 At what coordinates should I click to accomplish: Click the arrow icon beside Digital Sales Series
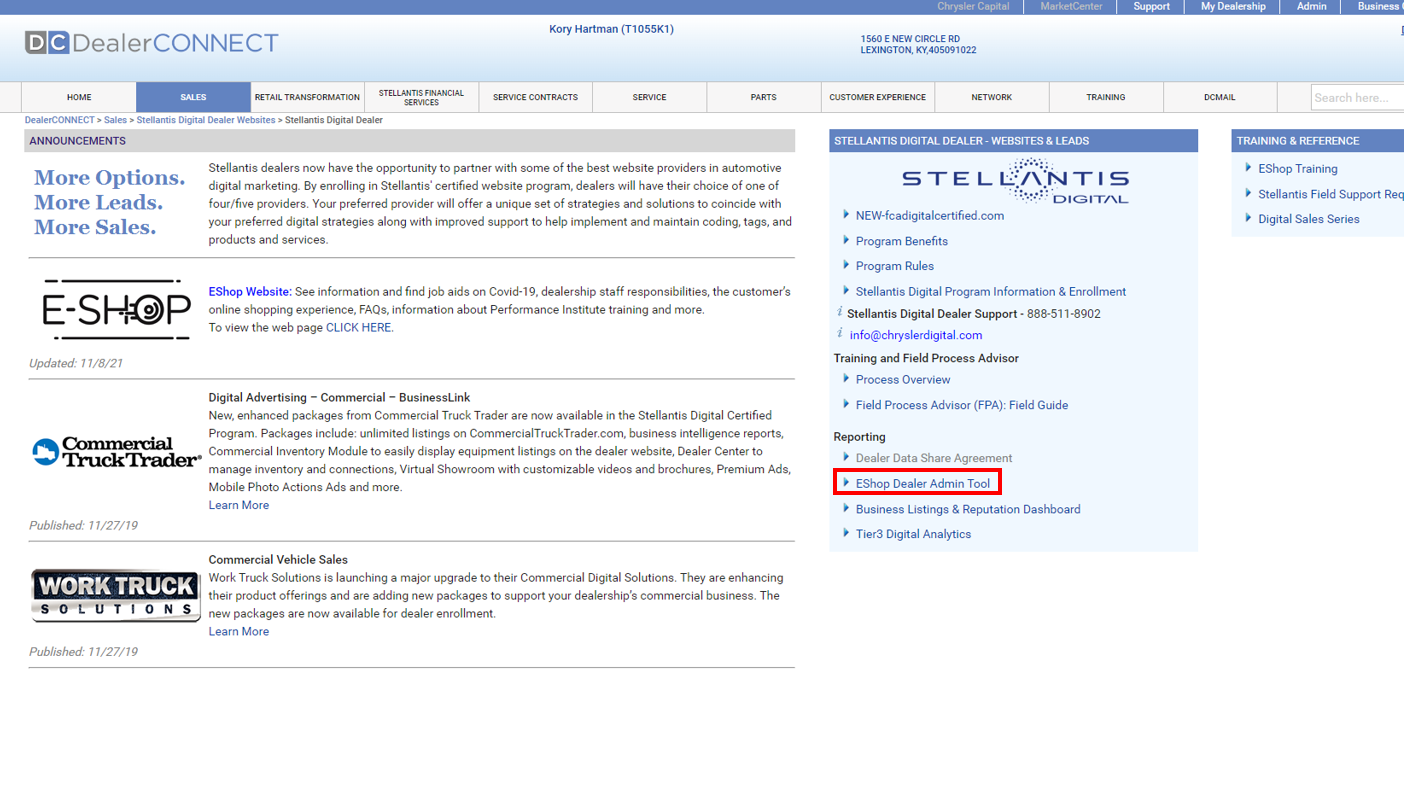pyautogui.click(x=1248, y=218)
